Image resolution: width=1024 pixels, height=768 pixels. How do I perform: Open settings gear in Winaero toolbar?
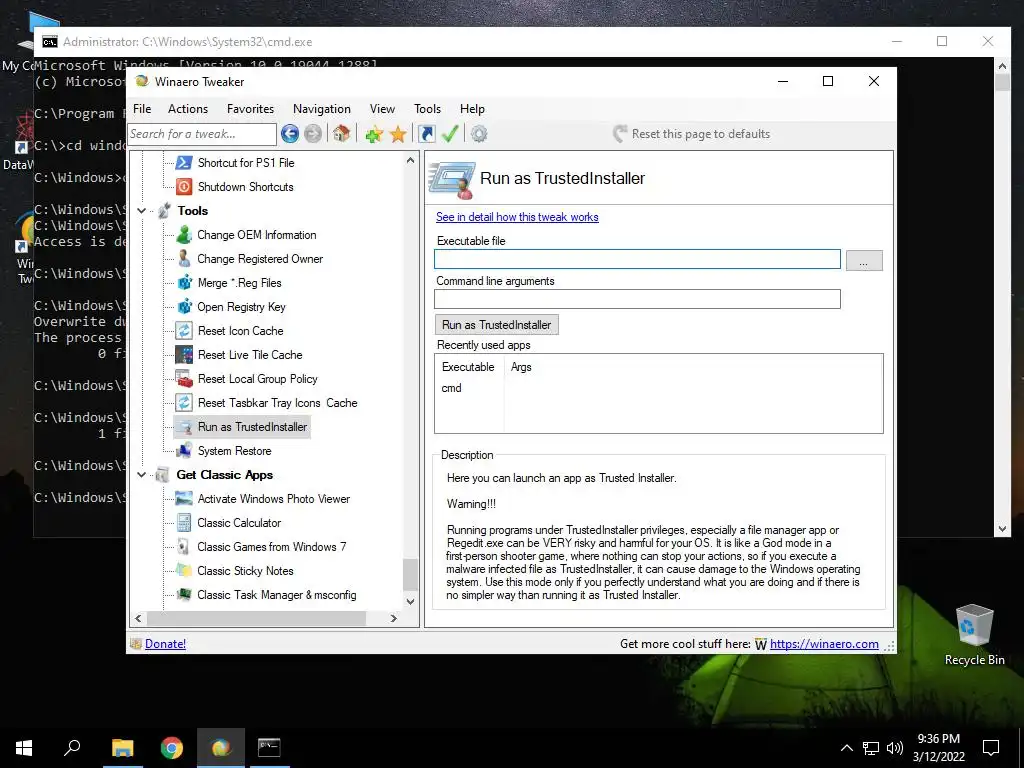click(x=479, y=134)
